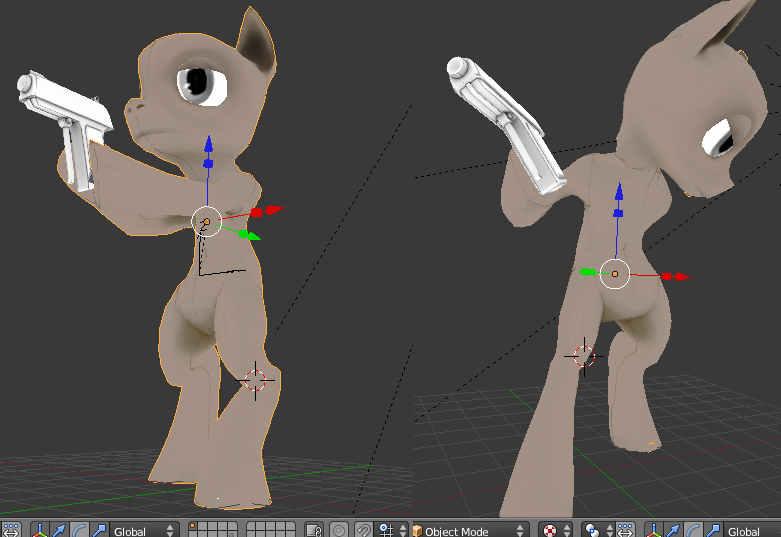
Task: Toggle the 3D manipulator icon in the right viewport header
Action: (653, 531)
